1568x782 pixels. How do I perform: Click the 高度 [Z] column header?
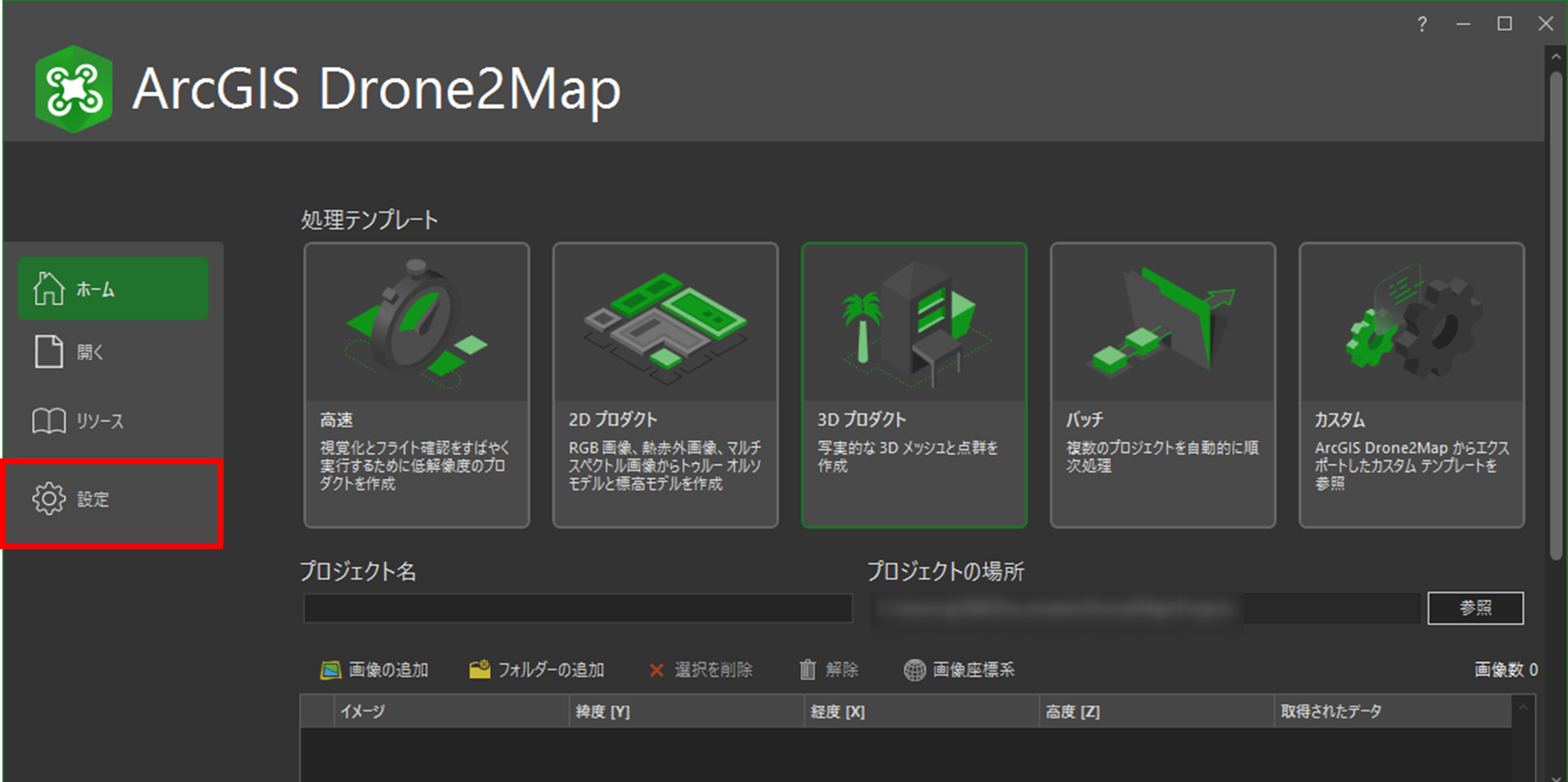click(1156, 711)
